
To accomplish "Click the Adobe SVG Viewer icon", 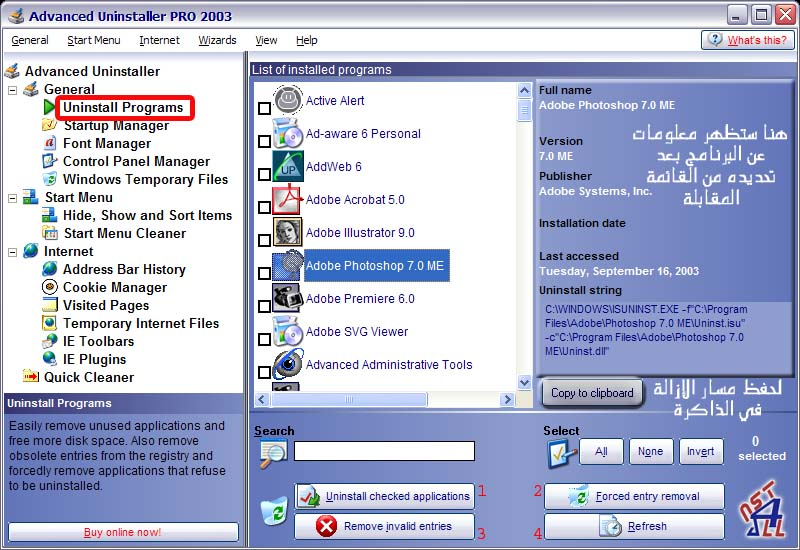I will tap(288, 331).
